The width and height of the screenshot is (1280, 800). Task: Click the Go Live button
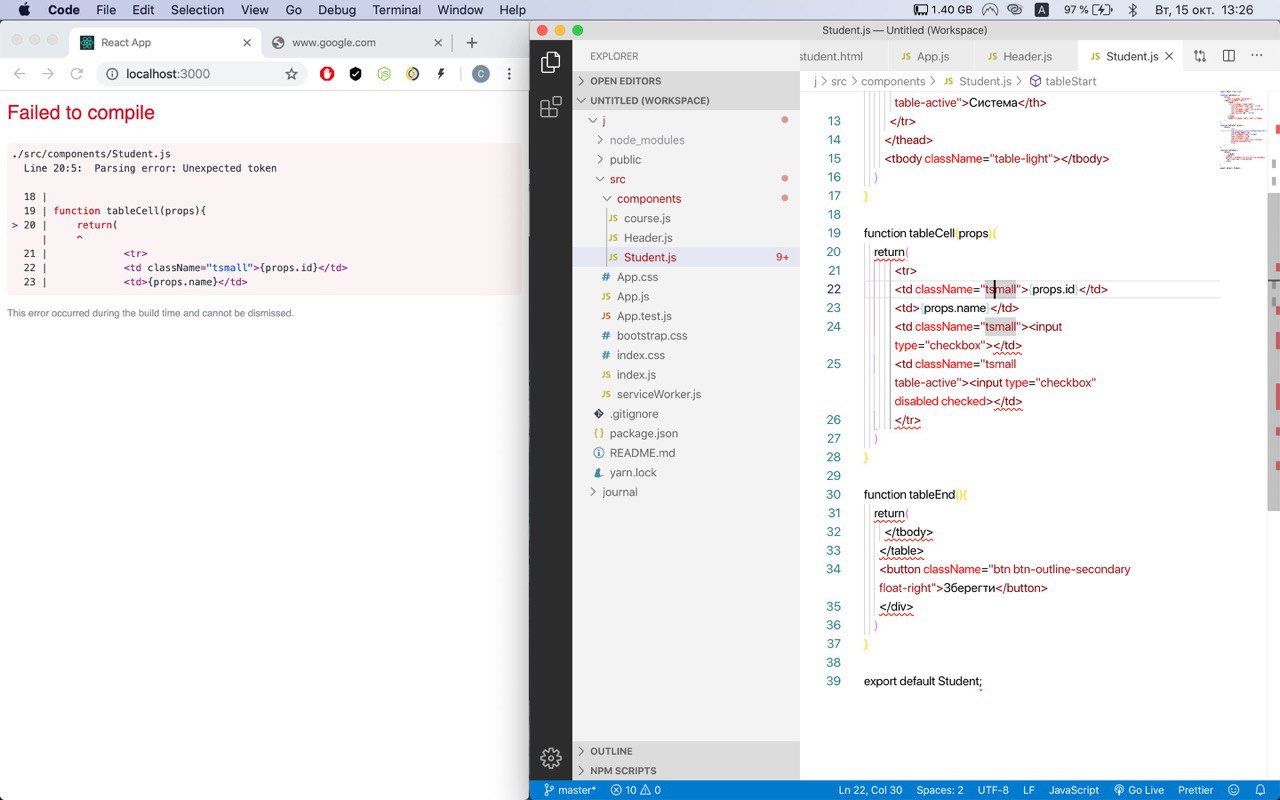(1138, 790)
